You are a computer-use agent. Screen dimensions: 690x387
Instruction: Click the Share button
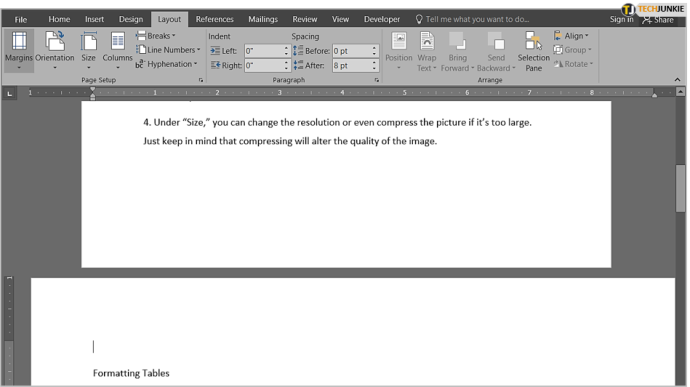(658, 20)
